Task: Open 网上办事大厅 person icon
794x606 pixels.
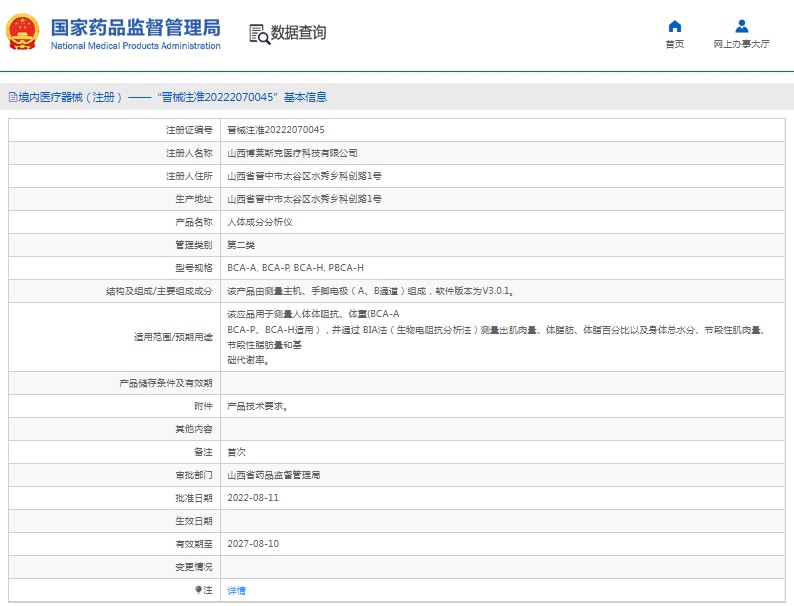Action: coord(741,26)
